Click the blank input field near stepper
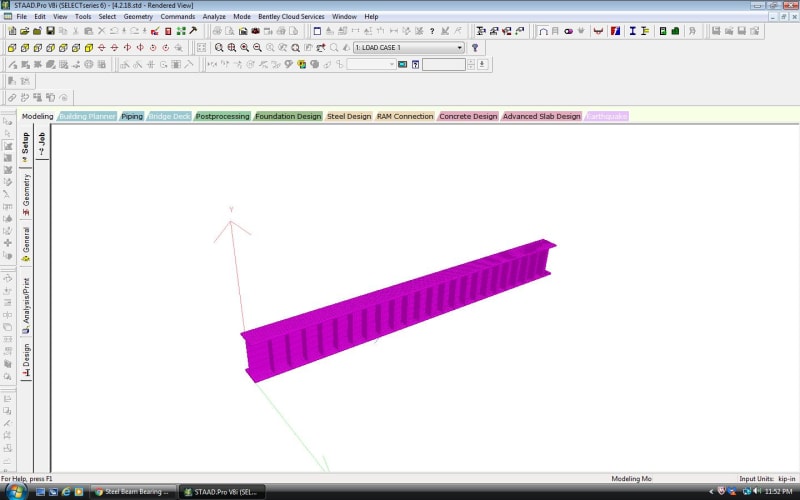The width and height of the screenshot is (800, 500). [x=444, y=64]
